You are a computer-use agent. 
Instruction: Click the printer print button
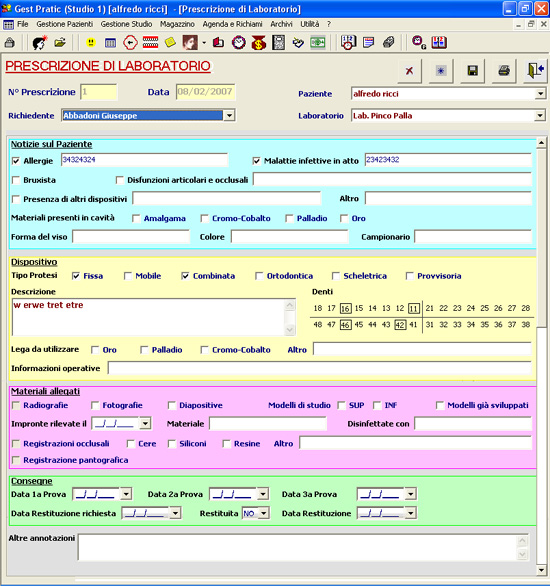pyautogui.click(x=504, y=71)
